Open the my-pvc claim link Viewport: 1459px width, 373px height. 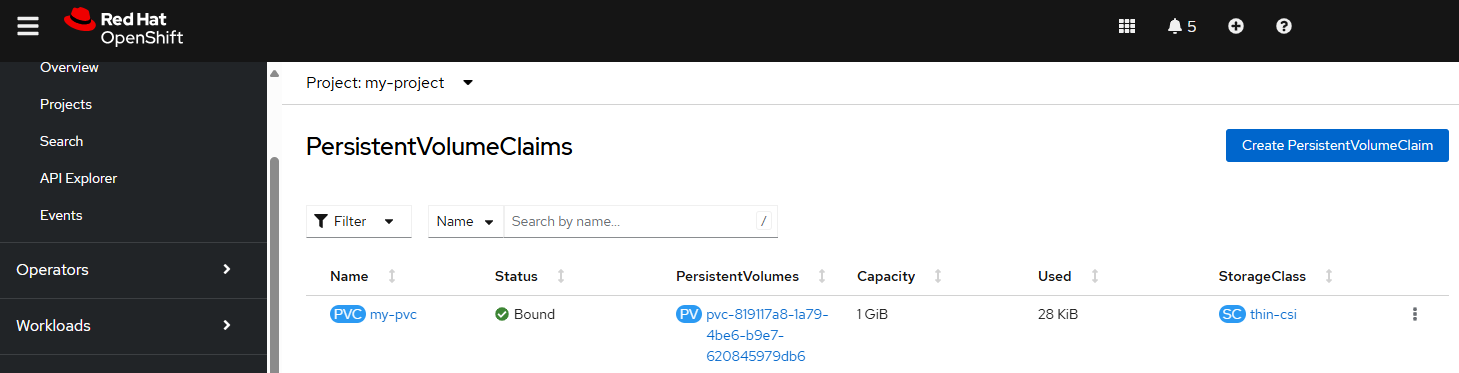pyautogui.click(x=393, y=314)
